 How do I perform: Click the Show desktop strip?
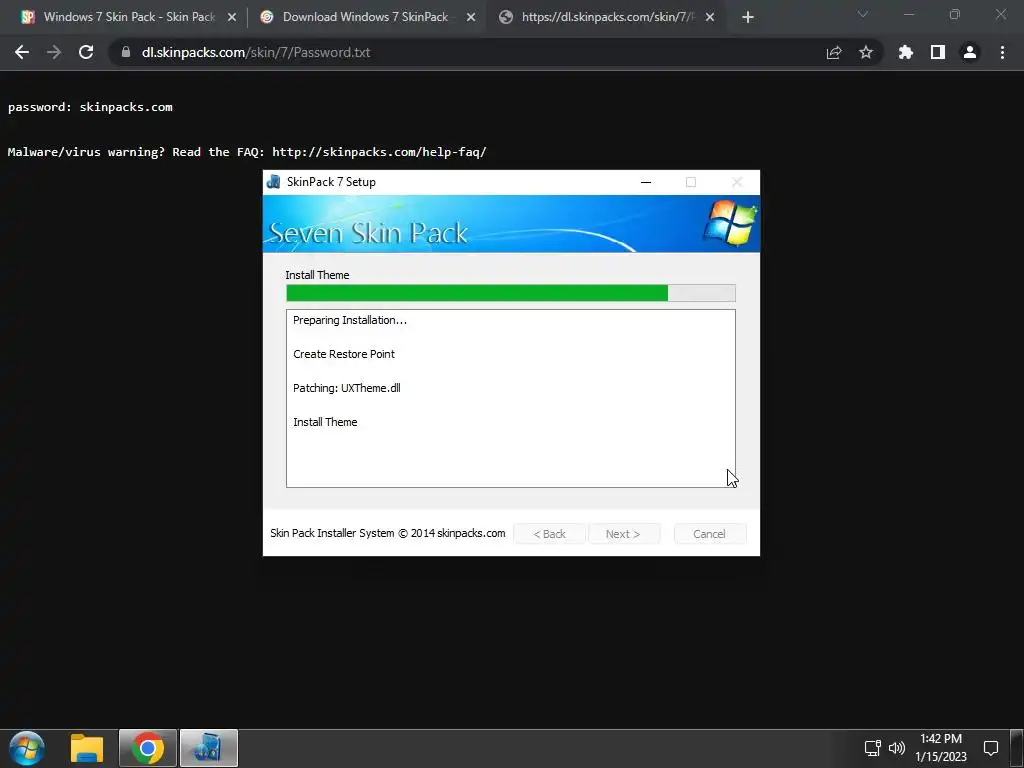(x=1017, y=748)
